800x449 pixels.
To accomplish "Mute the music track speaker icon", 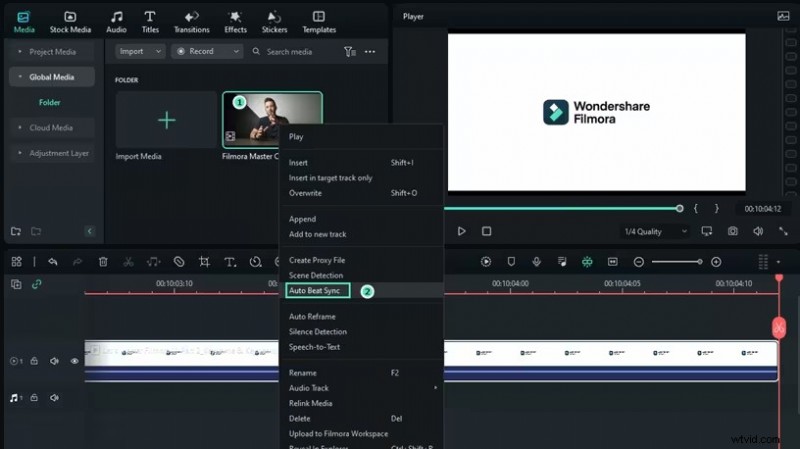I will 54,397.
